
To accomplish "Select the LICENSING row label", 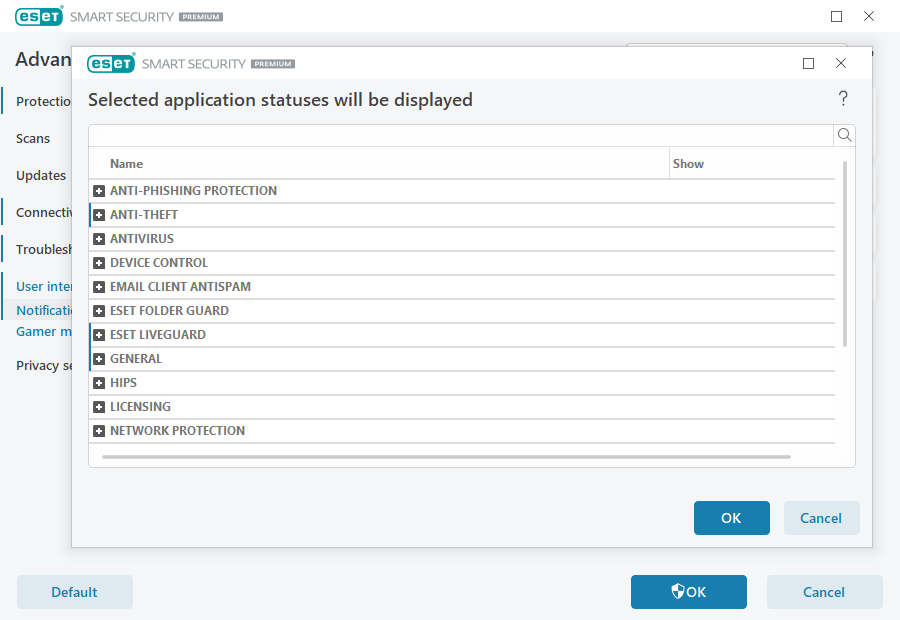I will point(141,407).
